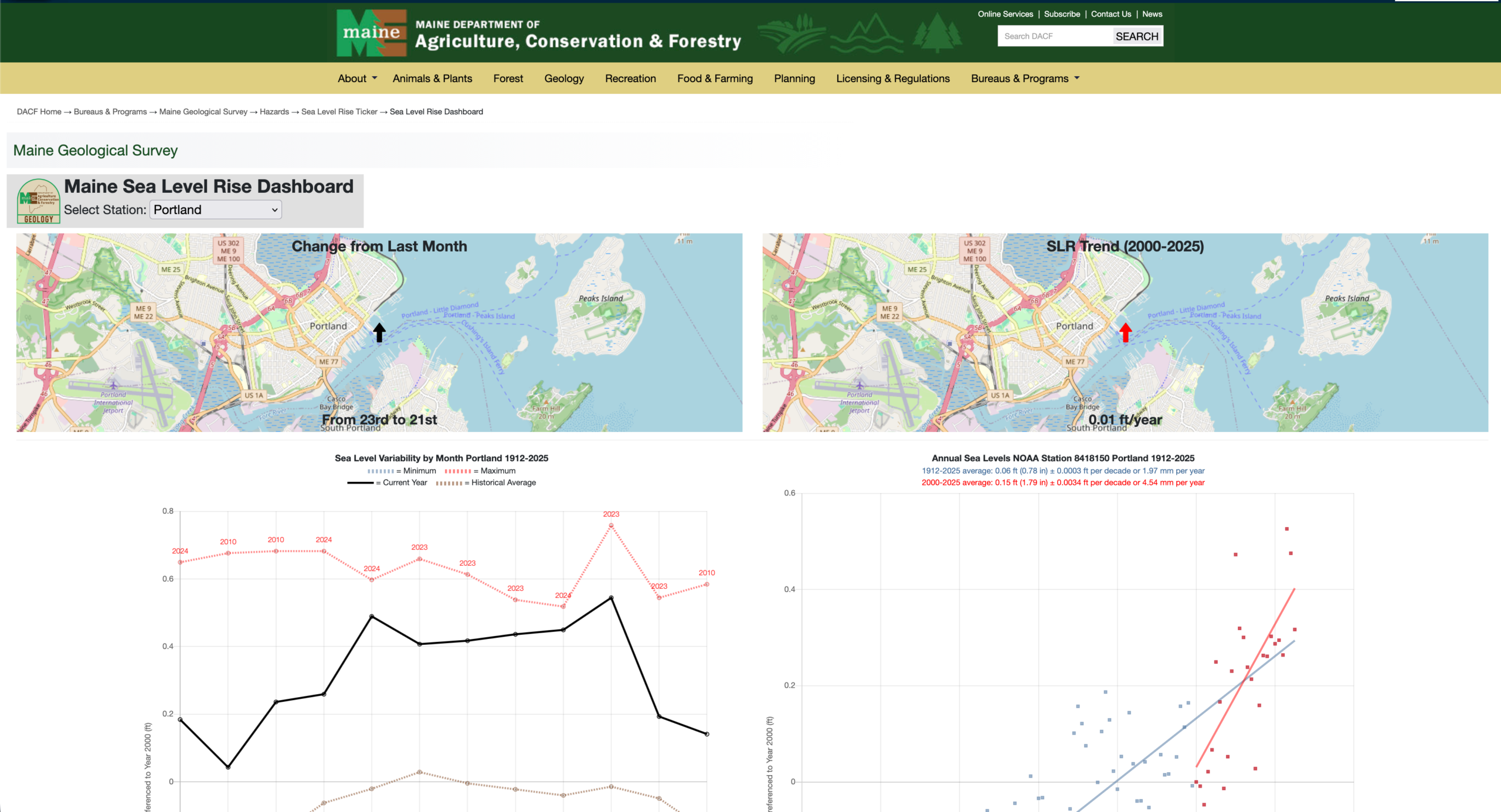1501x812 pixels.
Task: Click the Geology badge icon
Action: tap(39, 201)
